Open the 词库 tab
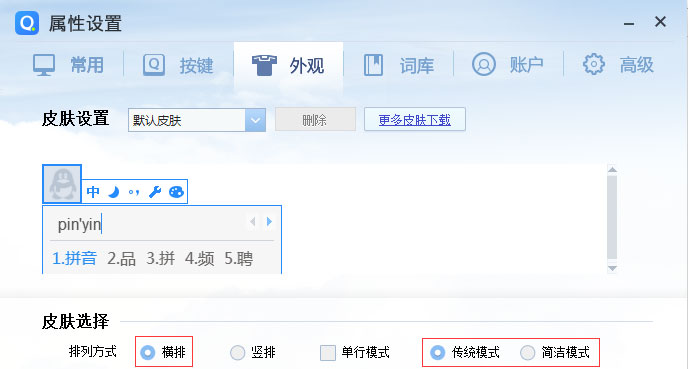Image resolution: width=688 pixels, height=369 pixels. (398, 65)
